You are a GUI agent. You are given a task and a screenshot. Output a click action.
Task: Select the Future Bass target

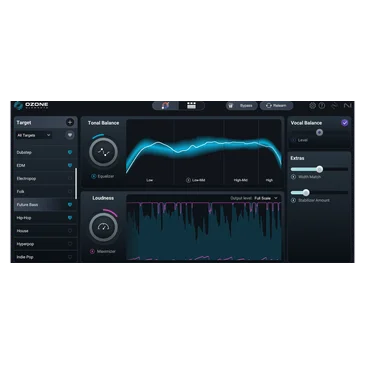tap(45, 205)
